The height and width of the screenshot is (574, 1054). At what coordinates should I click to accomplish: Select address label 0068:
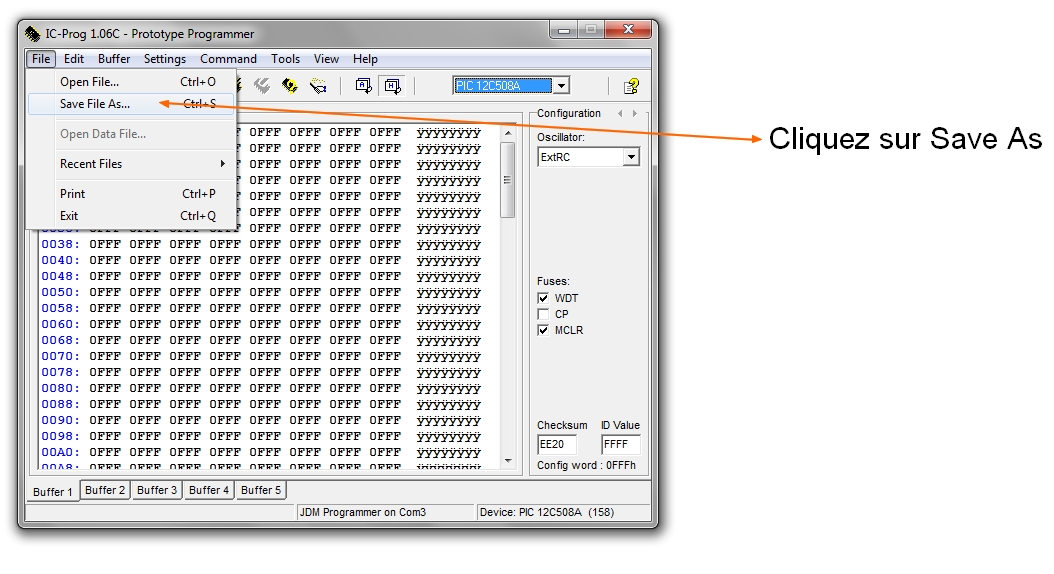(x=60, y=340)
